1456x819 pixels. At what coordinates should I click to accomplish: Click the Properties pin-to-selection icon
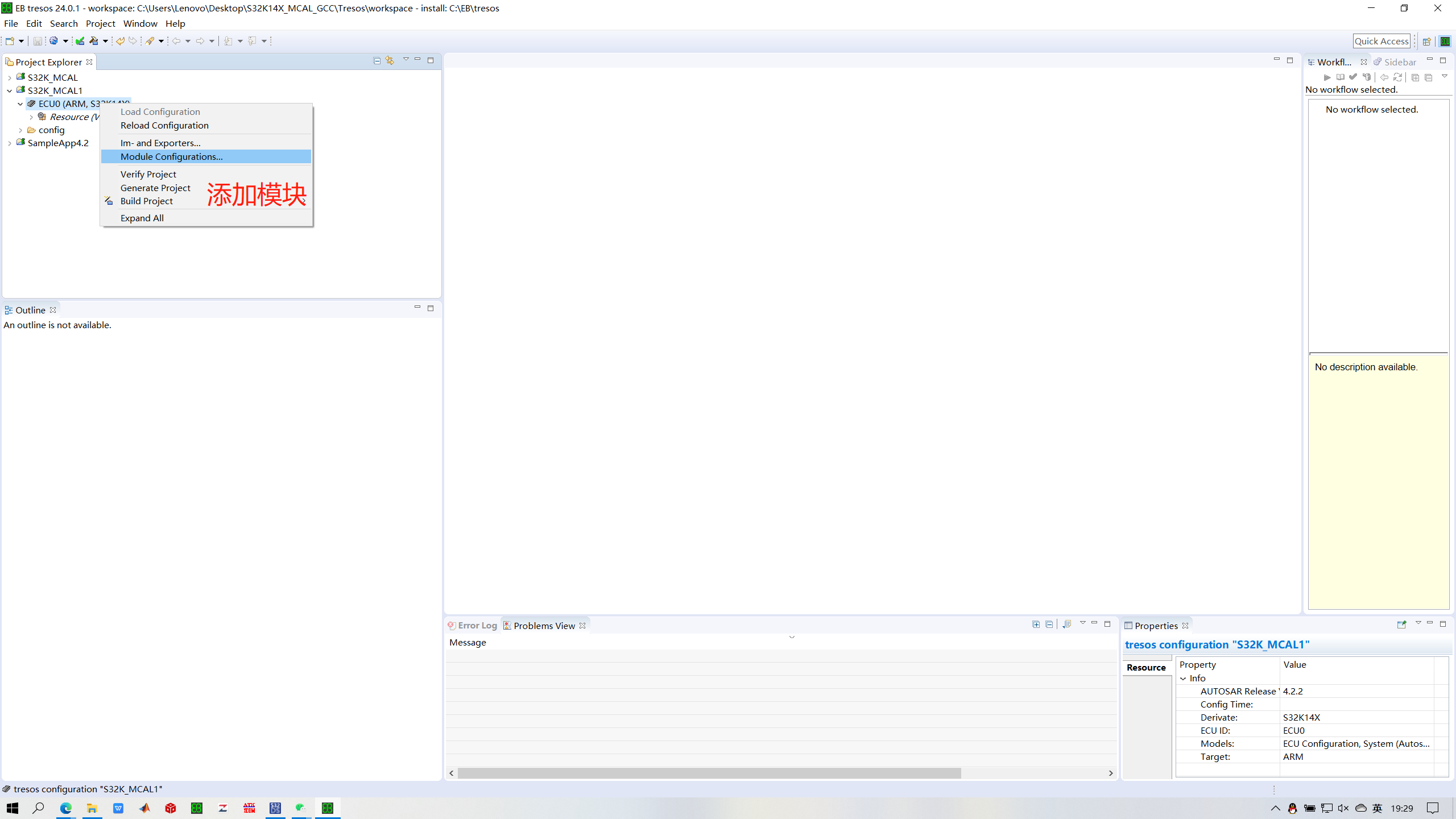click(x=1401, y=624)
